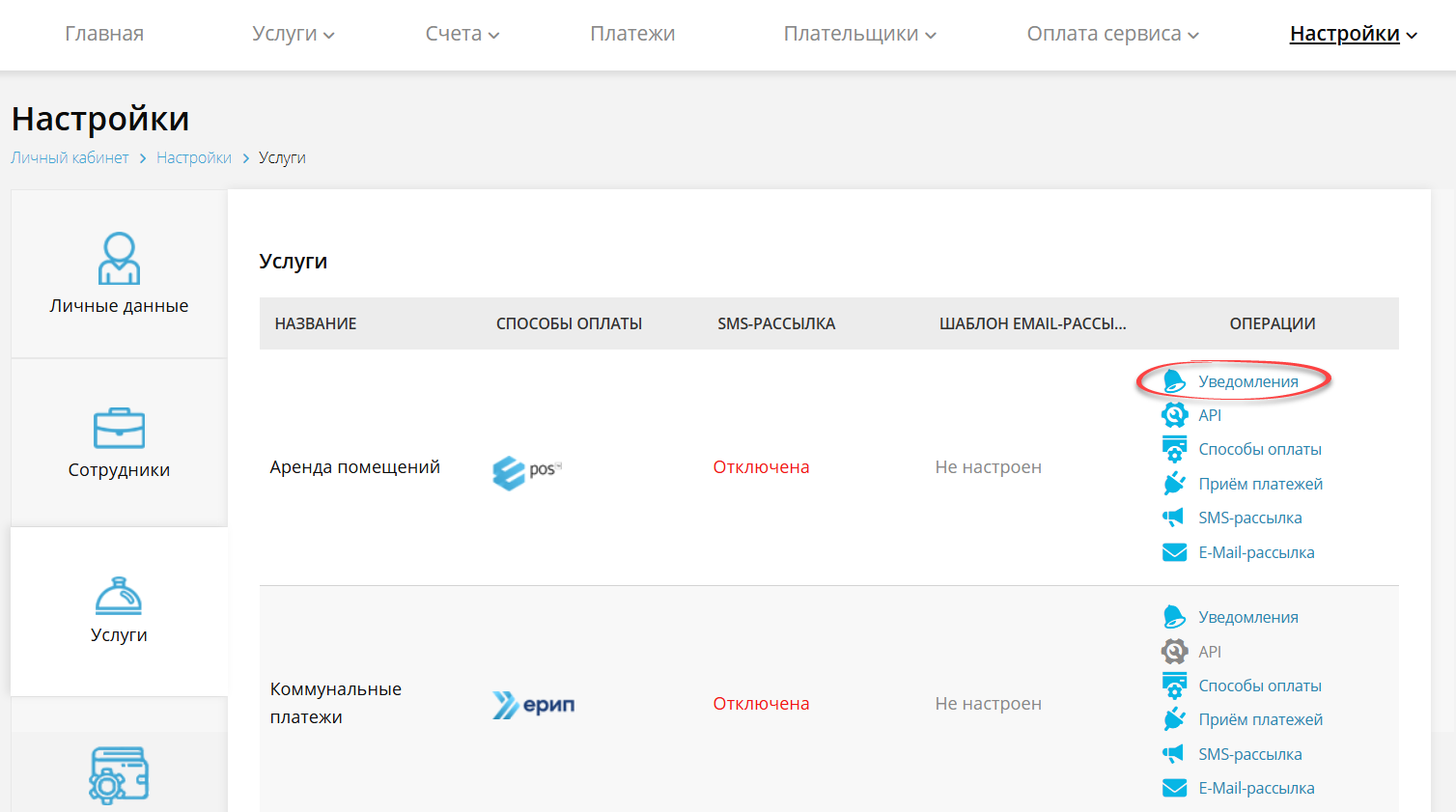Click the wallet-with-gear icon at sidebar bottom
Image resolution: width=1456 pixels, height=812 pixels.
pos(119,775)
